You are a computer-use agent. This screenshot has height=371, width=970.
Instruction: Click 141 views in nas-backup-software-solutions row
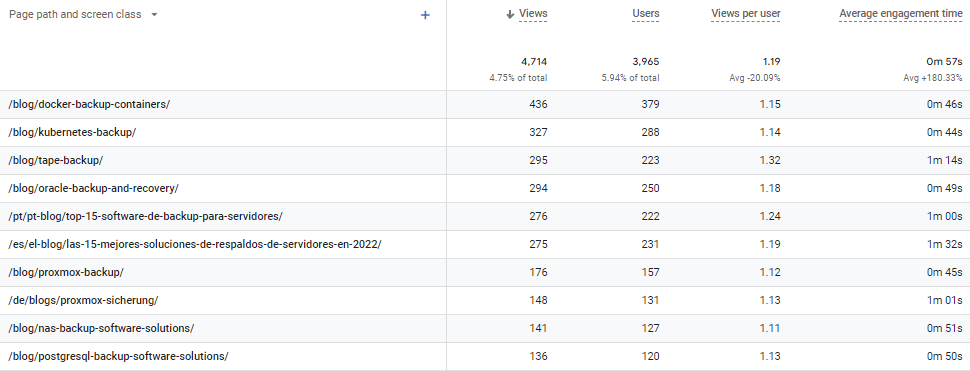(x=539, y=328)
